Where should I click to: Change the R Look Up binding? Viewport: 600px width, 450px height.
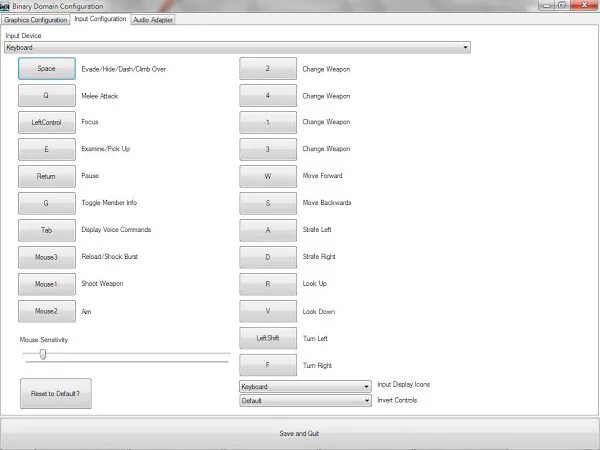[x=268, y=284]
